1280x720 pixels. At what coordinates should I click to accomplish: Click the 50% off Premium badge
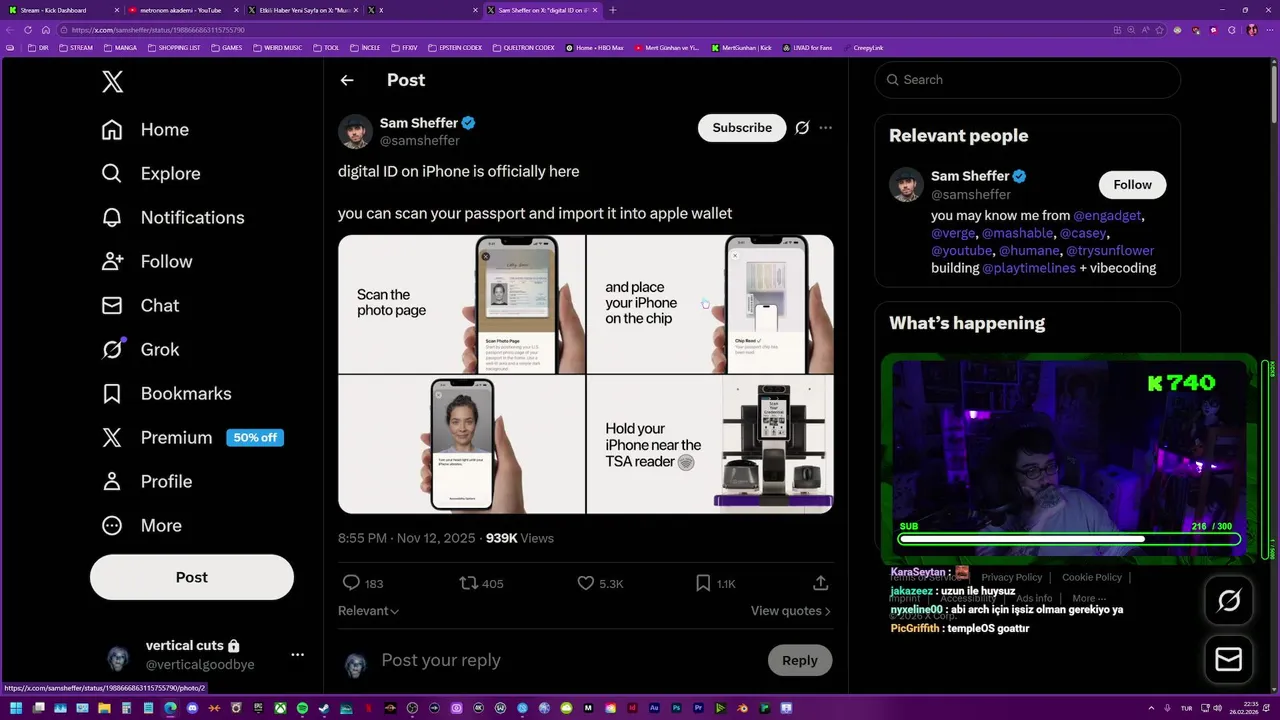[x=255, y=438]
